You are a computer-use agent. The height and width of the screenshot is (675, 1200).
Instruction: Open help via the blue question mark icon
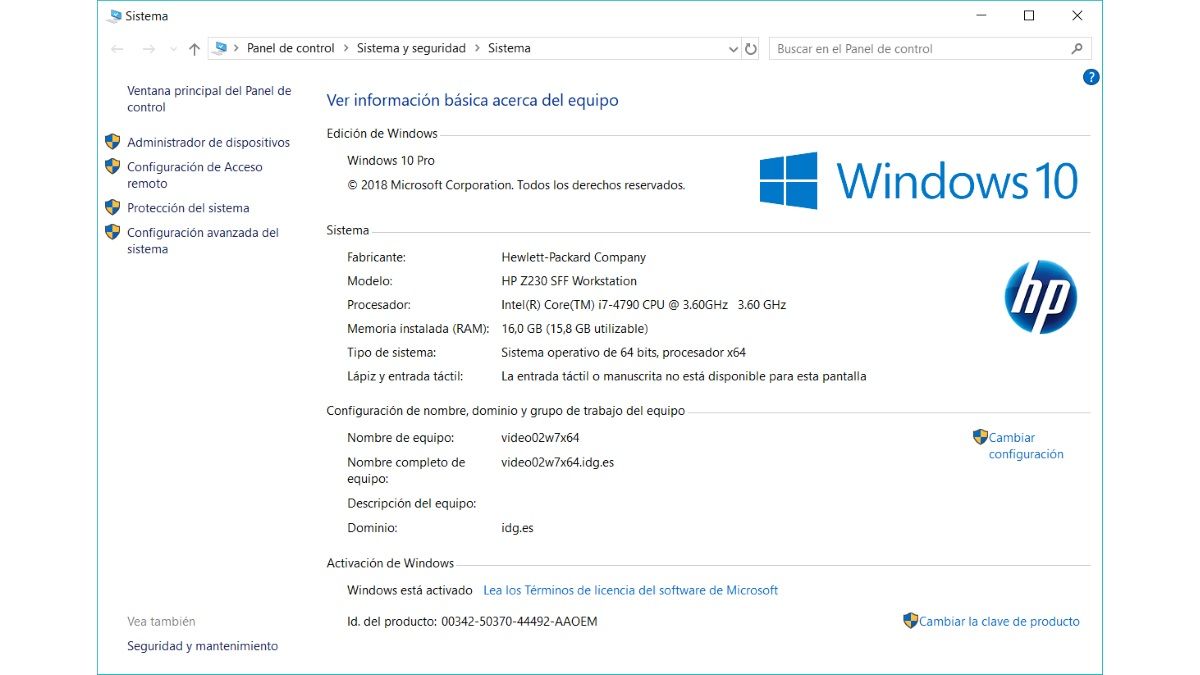[1091, 76]
